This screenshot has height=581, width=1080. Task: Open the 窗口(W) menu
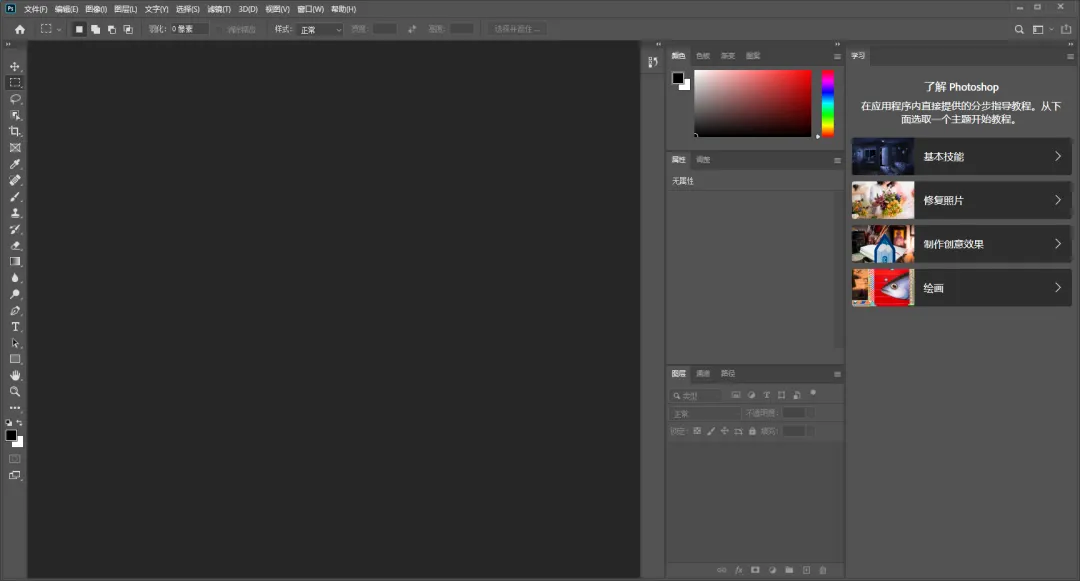click(x=310, y=9)
